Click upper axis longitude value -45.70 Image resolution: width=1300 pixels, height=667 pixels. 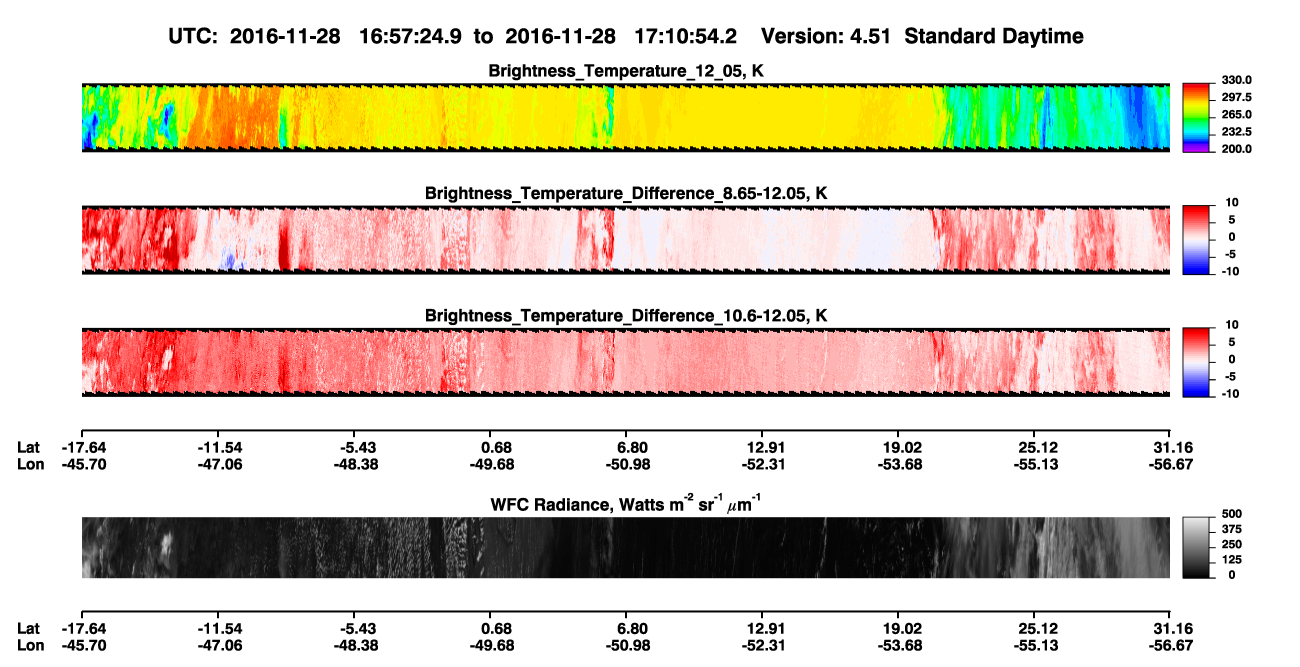tap(82, 463)
